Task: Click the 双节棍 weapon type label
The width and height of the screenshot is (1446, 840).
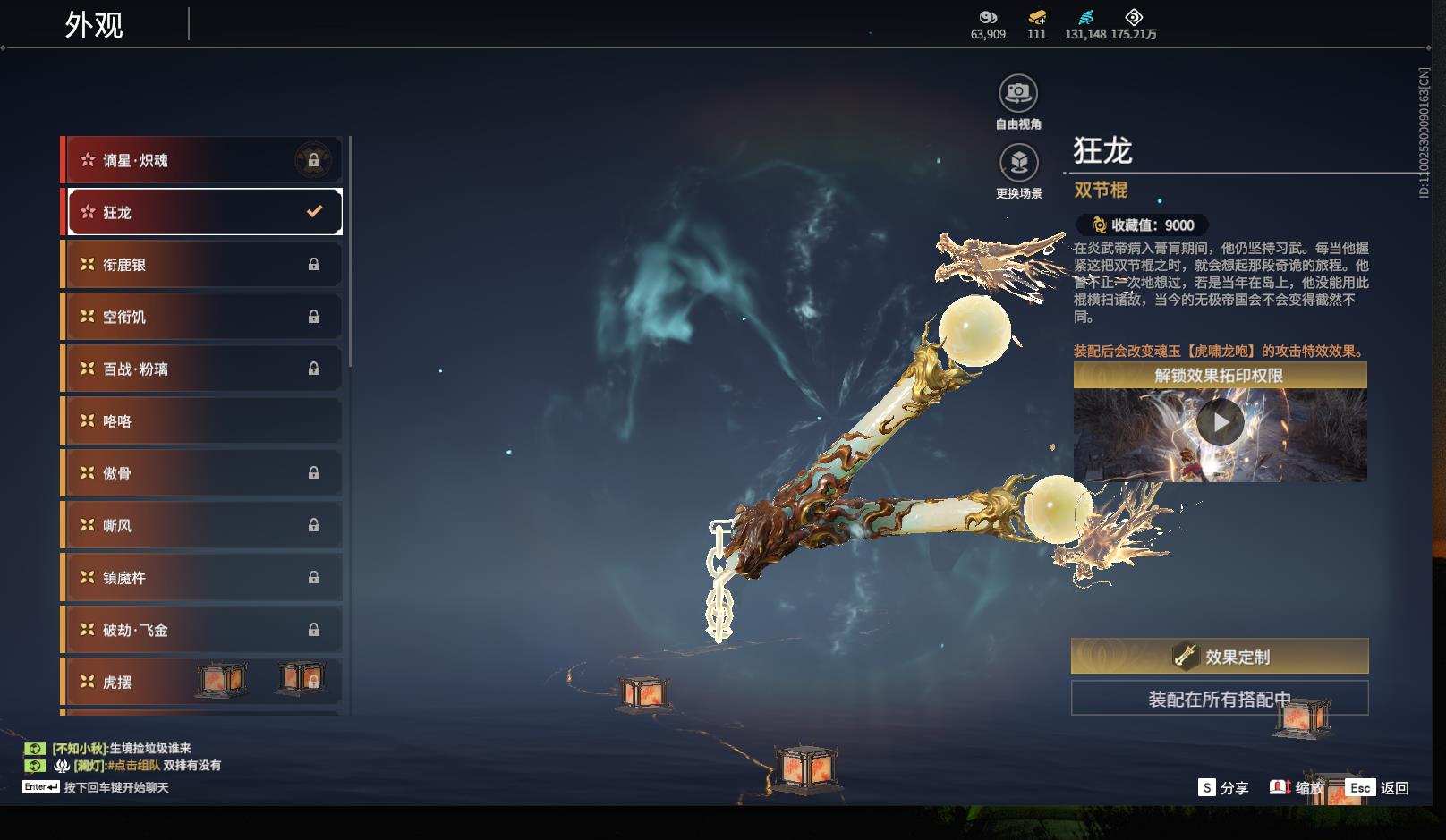Action: 1101,190
